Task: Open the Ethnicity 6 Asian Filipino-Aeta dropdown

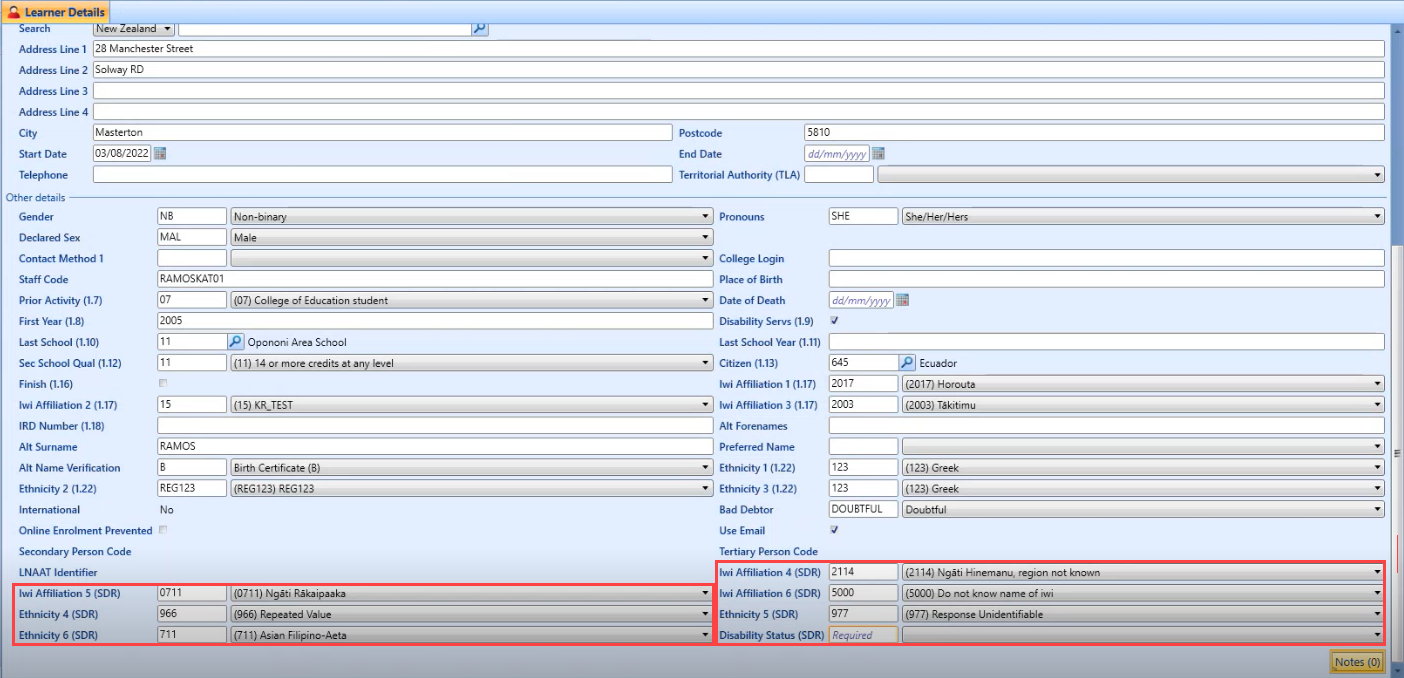Action: 471,635
